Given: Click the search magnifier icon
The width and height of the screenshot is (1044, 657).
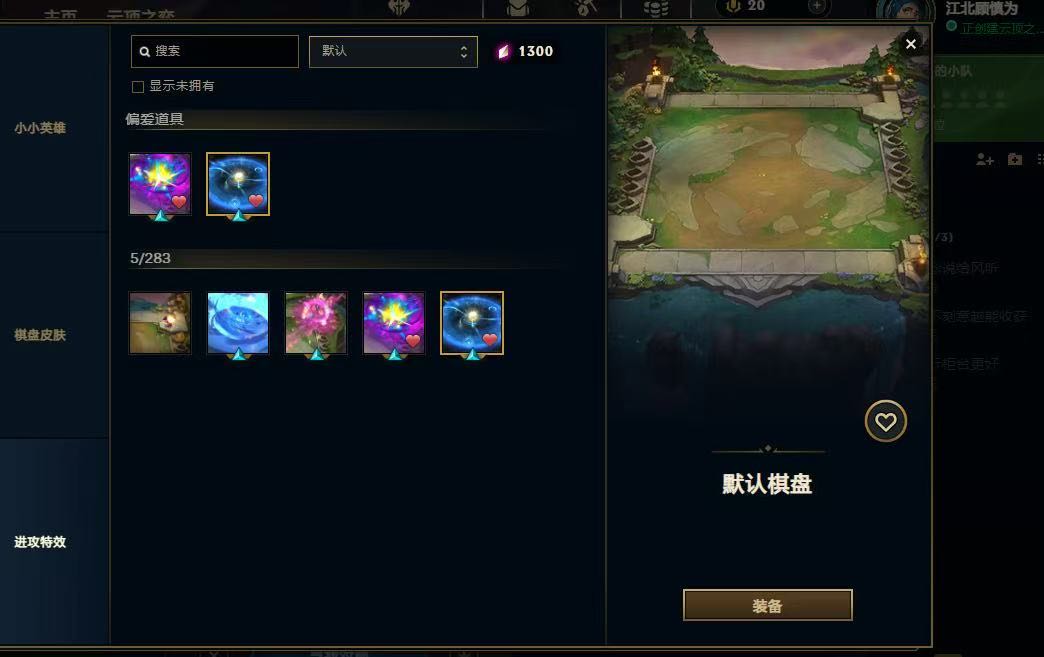Looking at the screenshot, I should pos(144,51).
